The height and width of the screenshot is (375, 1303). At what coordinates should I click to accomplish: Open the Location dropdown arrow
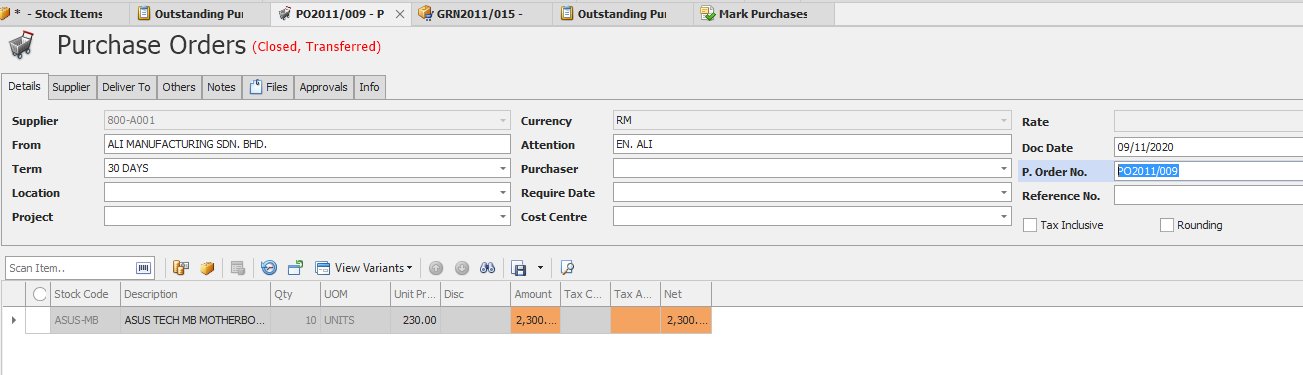point(503,193)
